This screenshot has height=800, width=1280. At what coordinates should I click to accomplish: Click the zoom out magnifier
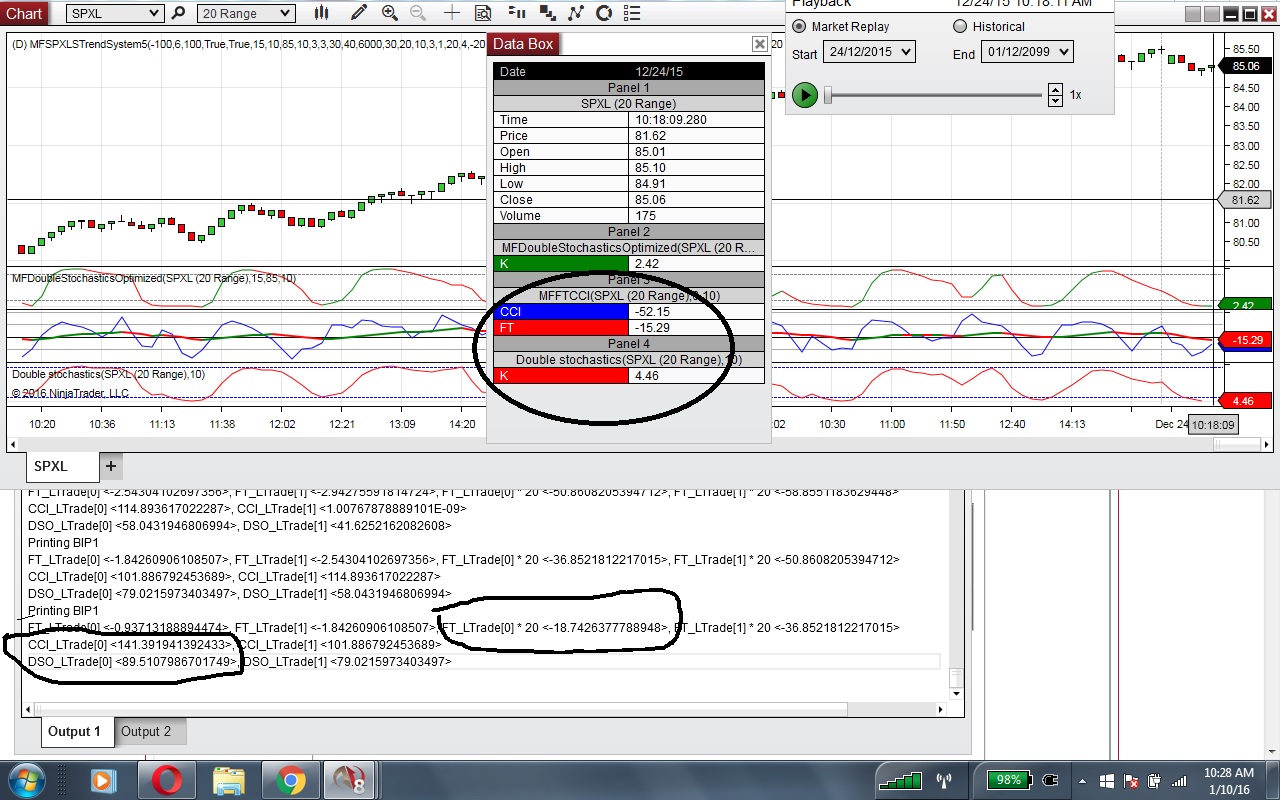tap(418, 13)
